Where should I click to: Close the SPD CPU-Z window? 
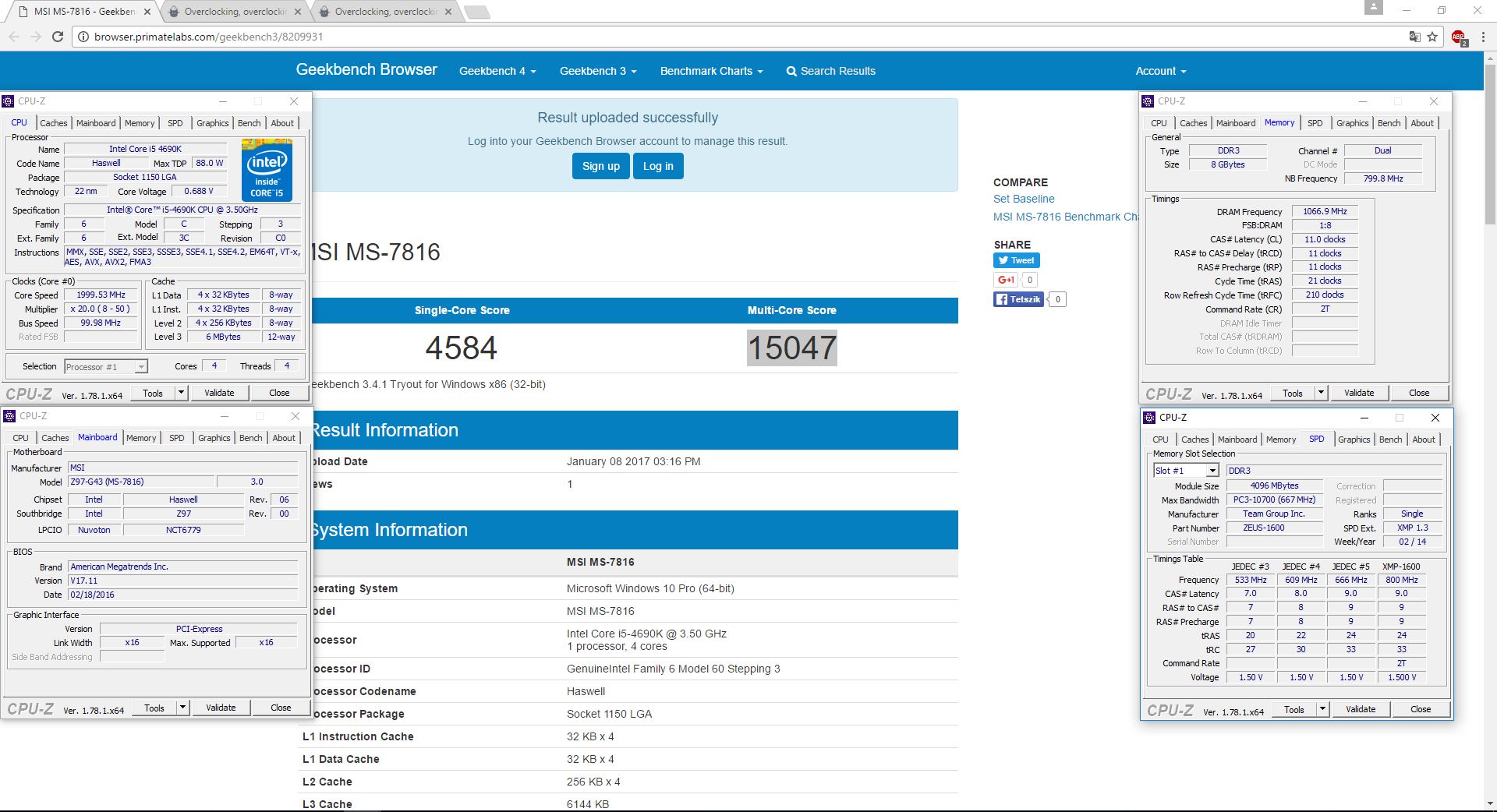(1435, 418)
